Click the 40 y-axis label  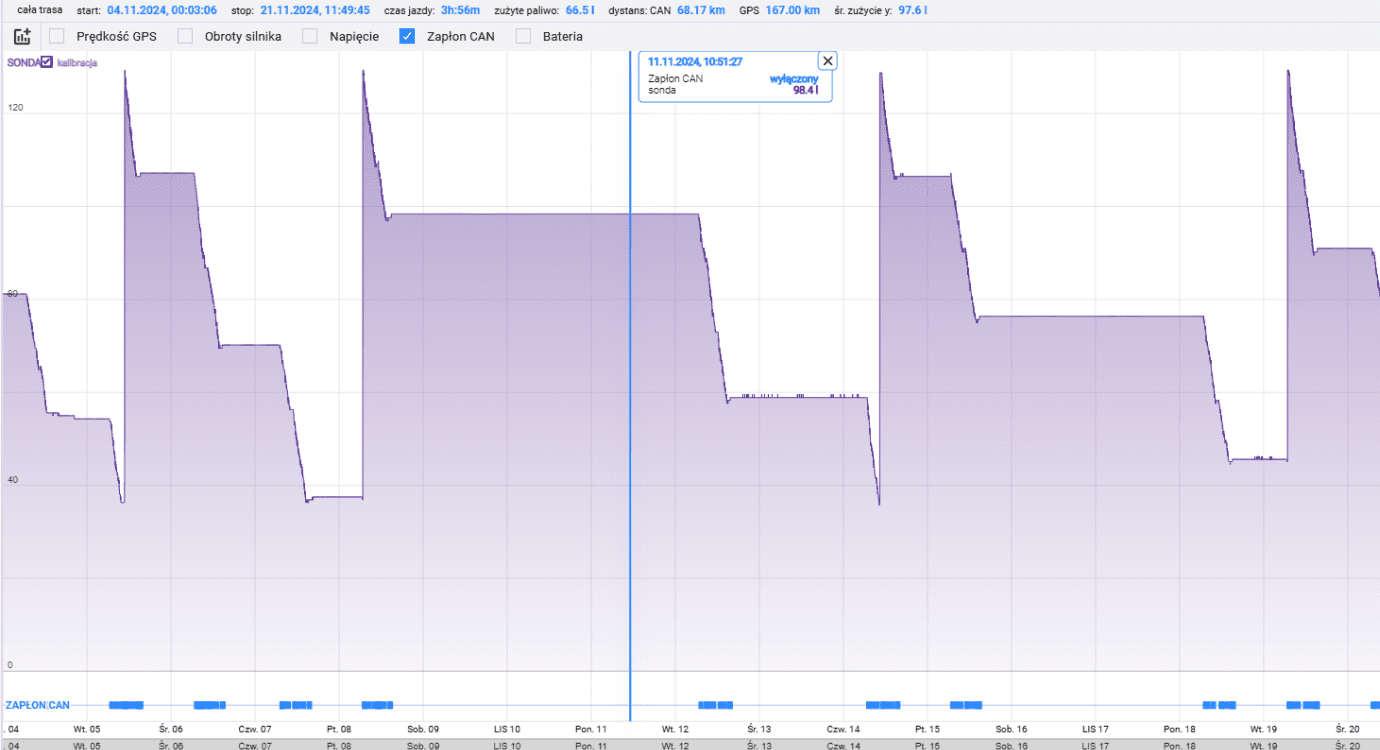coord(13,480)
